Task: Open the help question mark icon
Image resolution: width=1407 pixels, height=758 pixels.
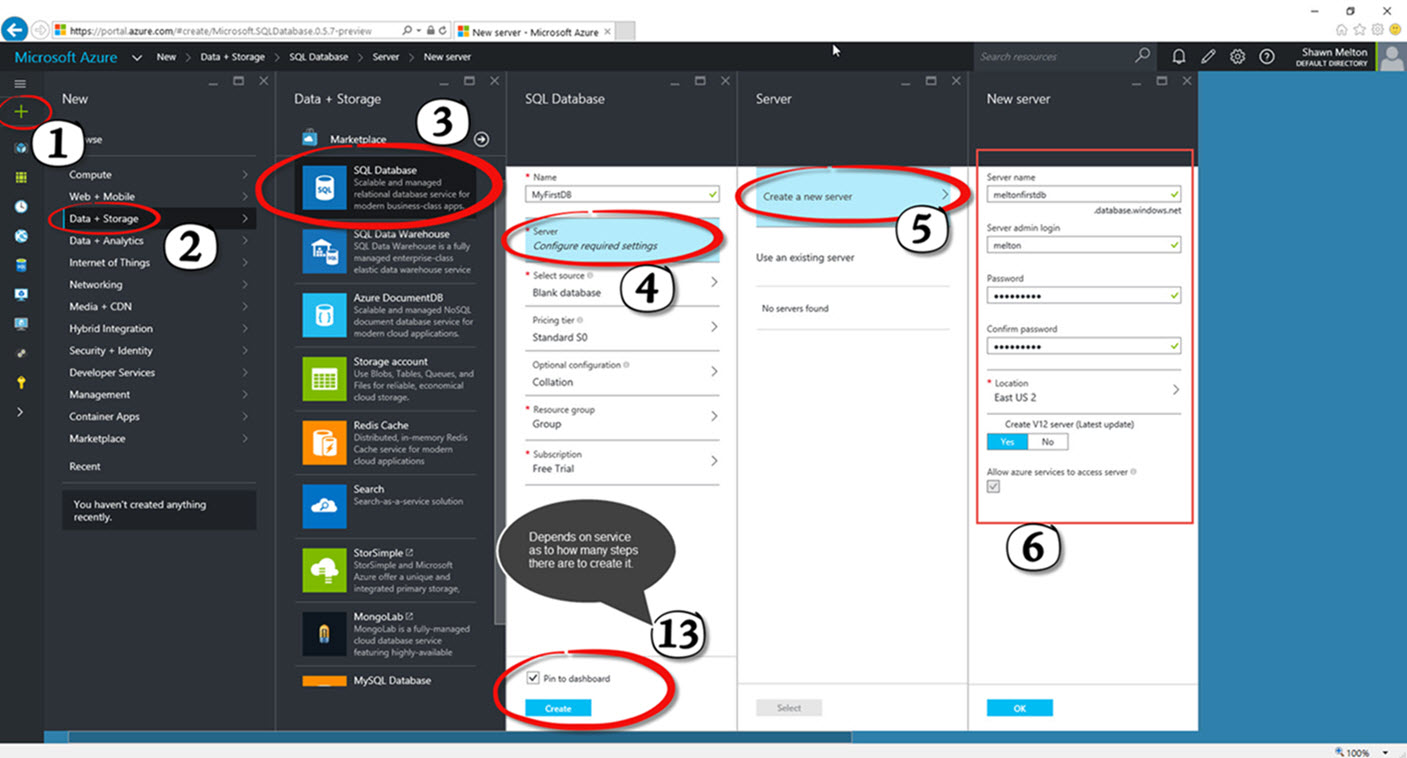Action: coord(1267,57)
